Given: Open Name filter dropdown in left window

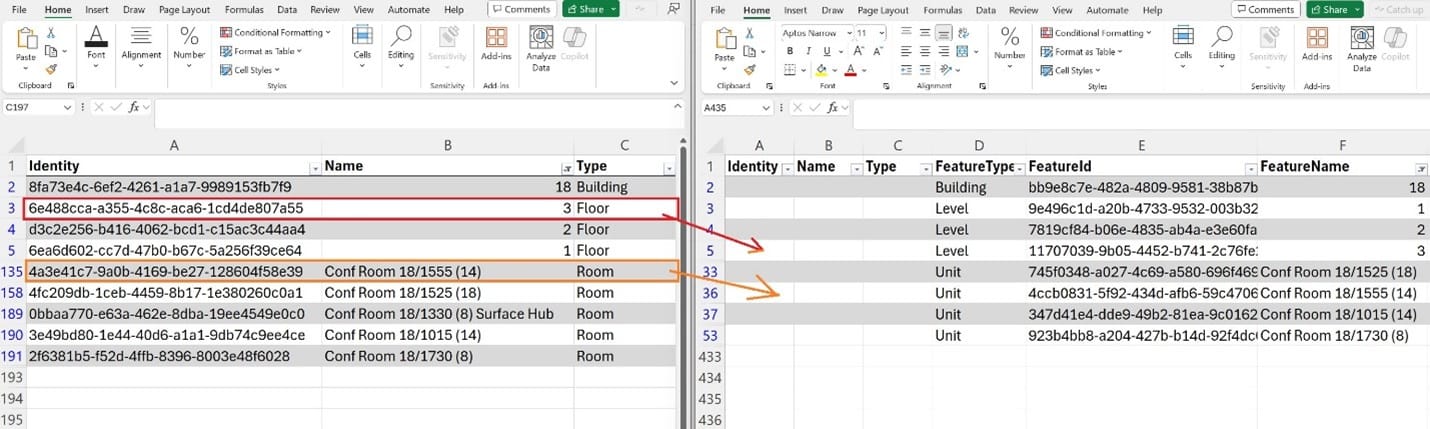Looking at the screenshot, I should click(567, 167).
